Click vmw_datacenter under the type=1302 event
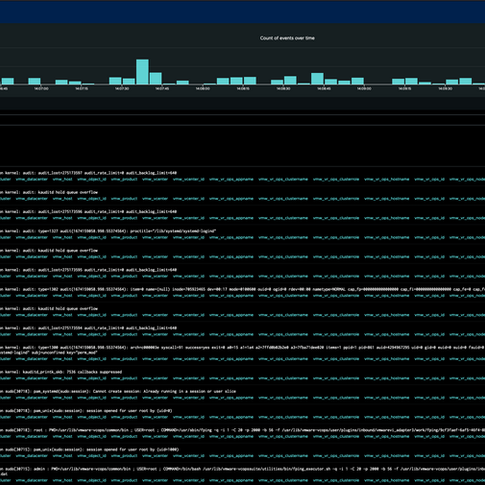485x485 pixels. (x=32, y=296)
